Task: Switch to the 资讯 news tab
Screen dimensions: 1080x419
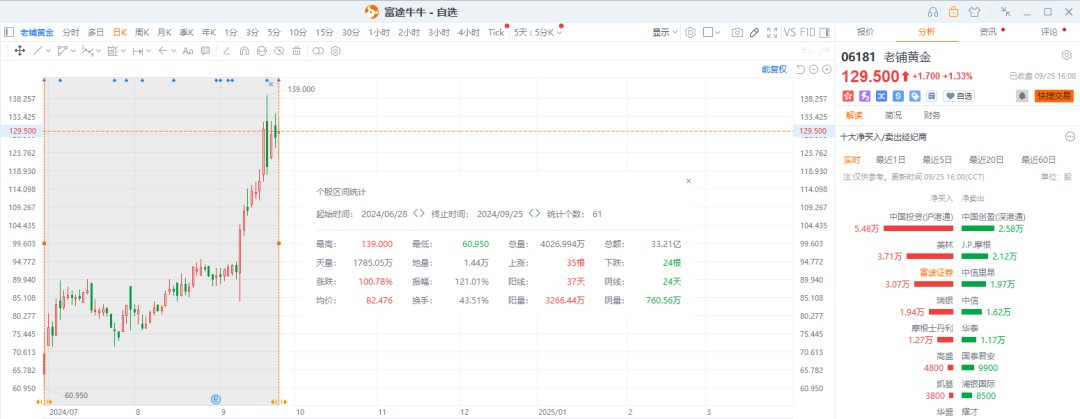Action: tap(988, 32)
